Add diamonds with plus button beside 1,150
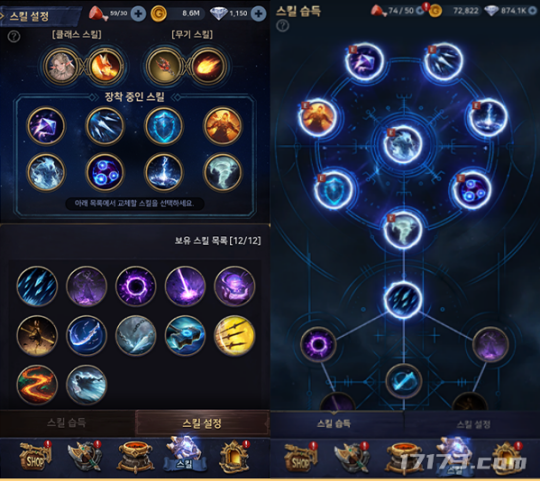 [x=258, y=13]
